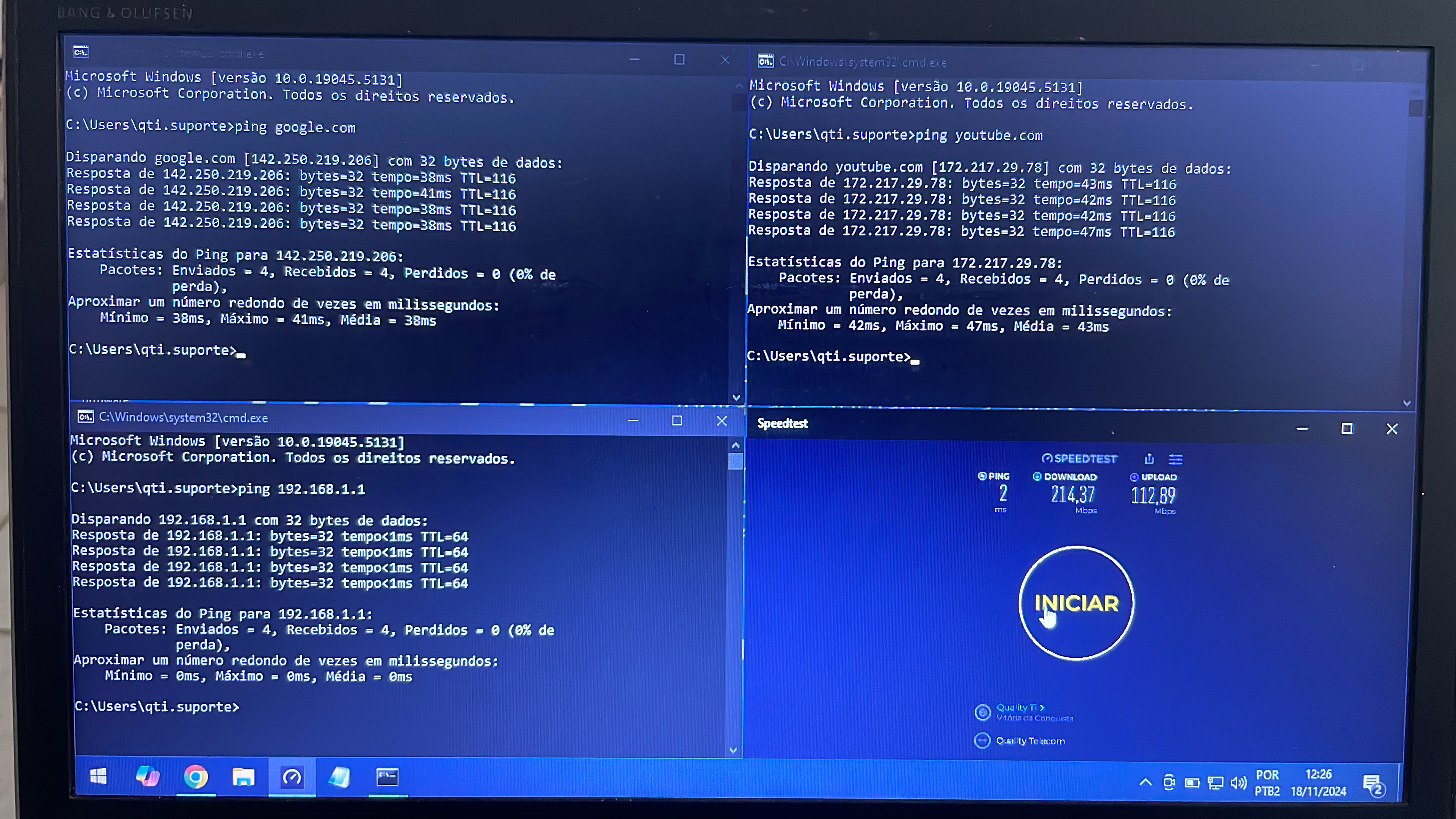Image resolution: width=1456 pixels, height=819 pixels.
Task: Open File Explorer from the taskbar
Action: coord(243,777)
